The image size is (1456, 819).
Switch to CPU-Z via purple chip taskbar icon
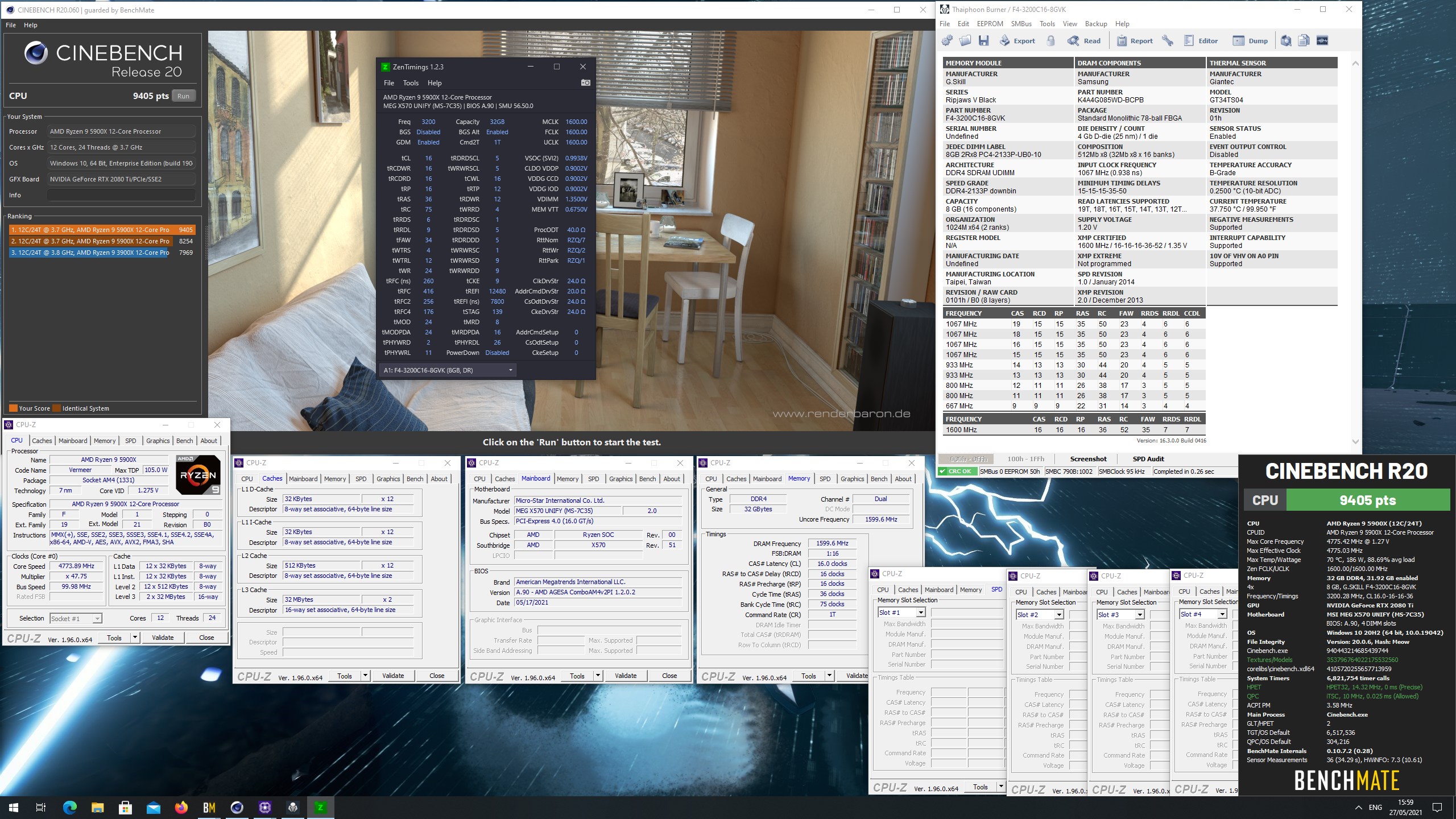[264, 807]
